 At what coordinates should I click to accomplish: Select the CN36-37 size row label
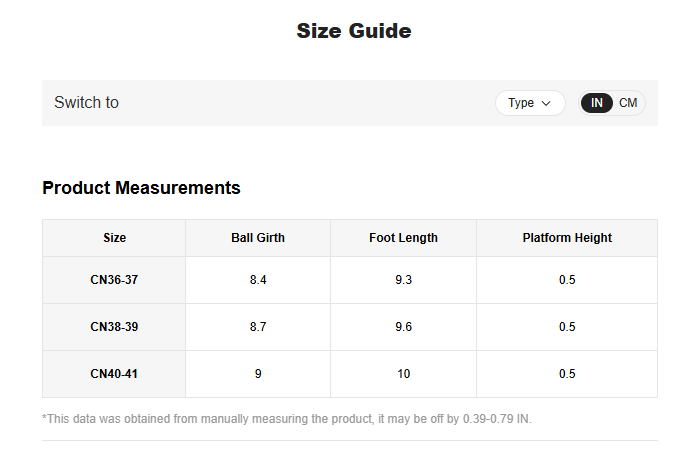[x=114, y=280]
